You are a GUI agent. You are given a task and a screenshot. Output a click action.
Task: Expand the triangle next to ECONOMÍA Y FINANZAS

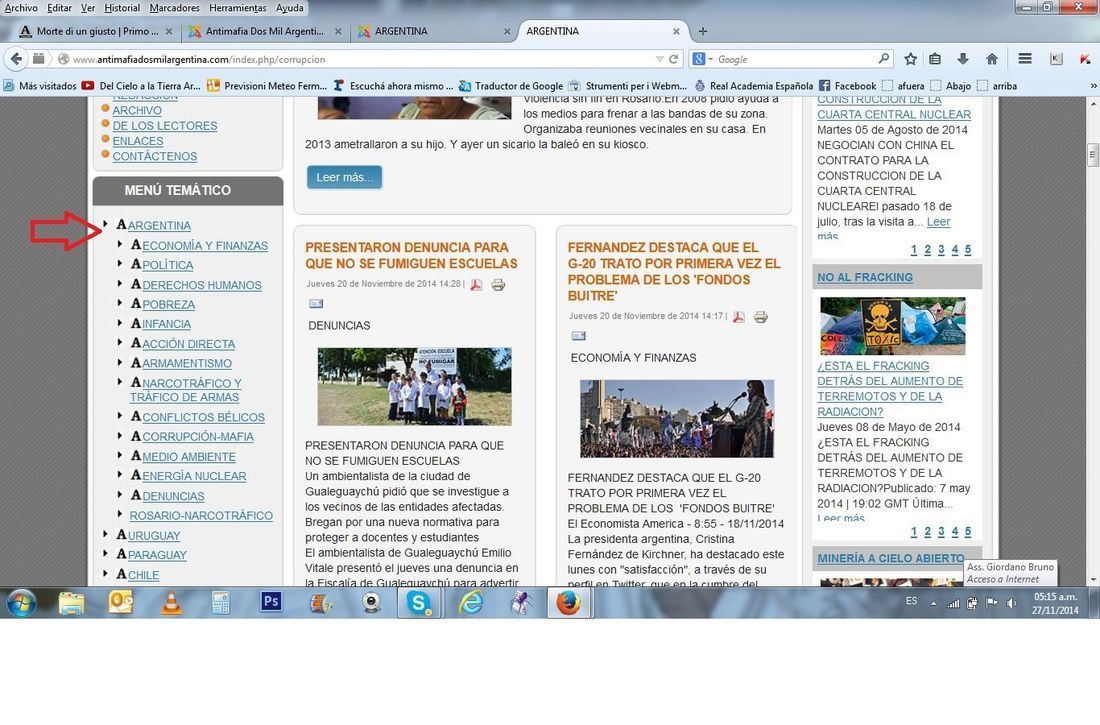coord(119,244)
